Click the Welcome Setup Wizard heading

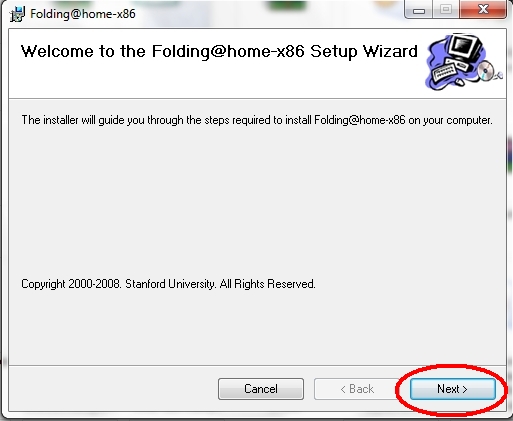(219, 52)
